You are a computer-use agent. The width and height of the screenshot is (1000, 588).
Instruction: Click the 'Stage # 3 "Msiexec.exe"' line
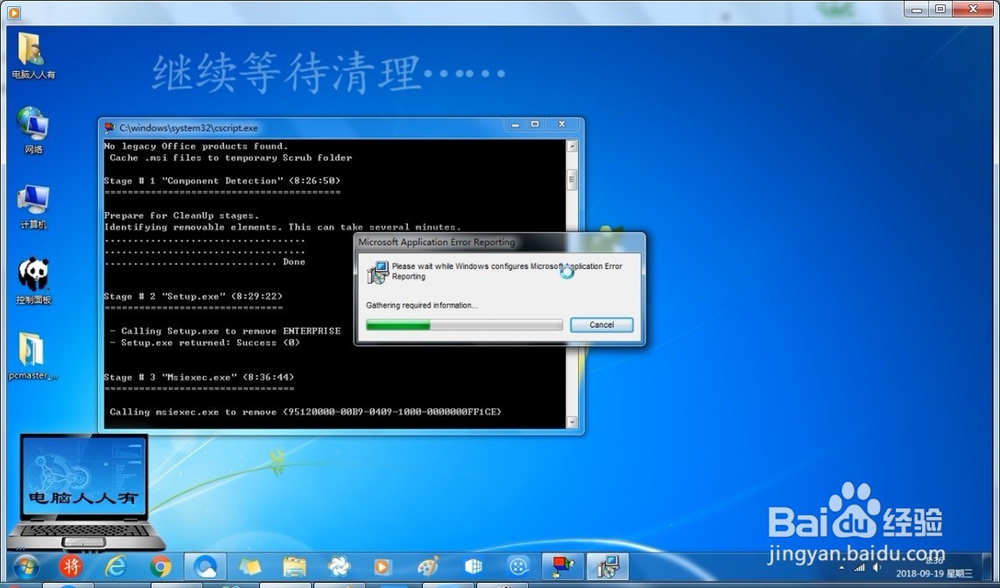(199, 378)
